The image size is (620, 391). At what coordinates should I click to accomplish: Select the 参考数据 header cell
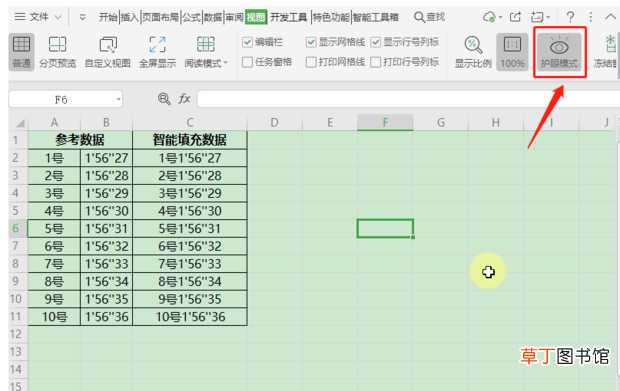80,140
